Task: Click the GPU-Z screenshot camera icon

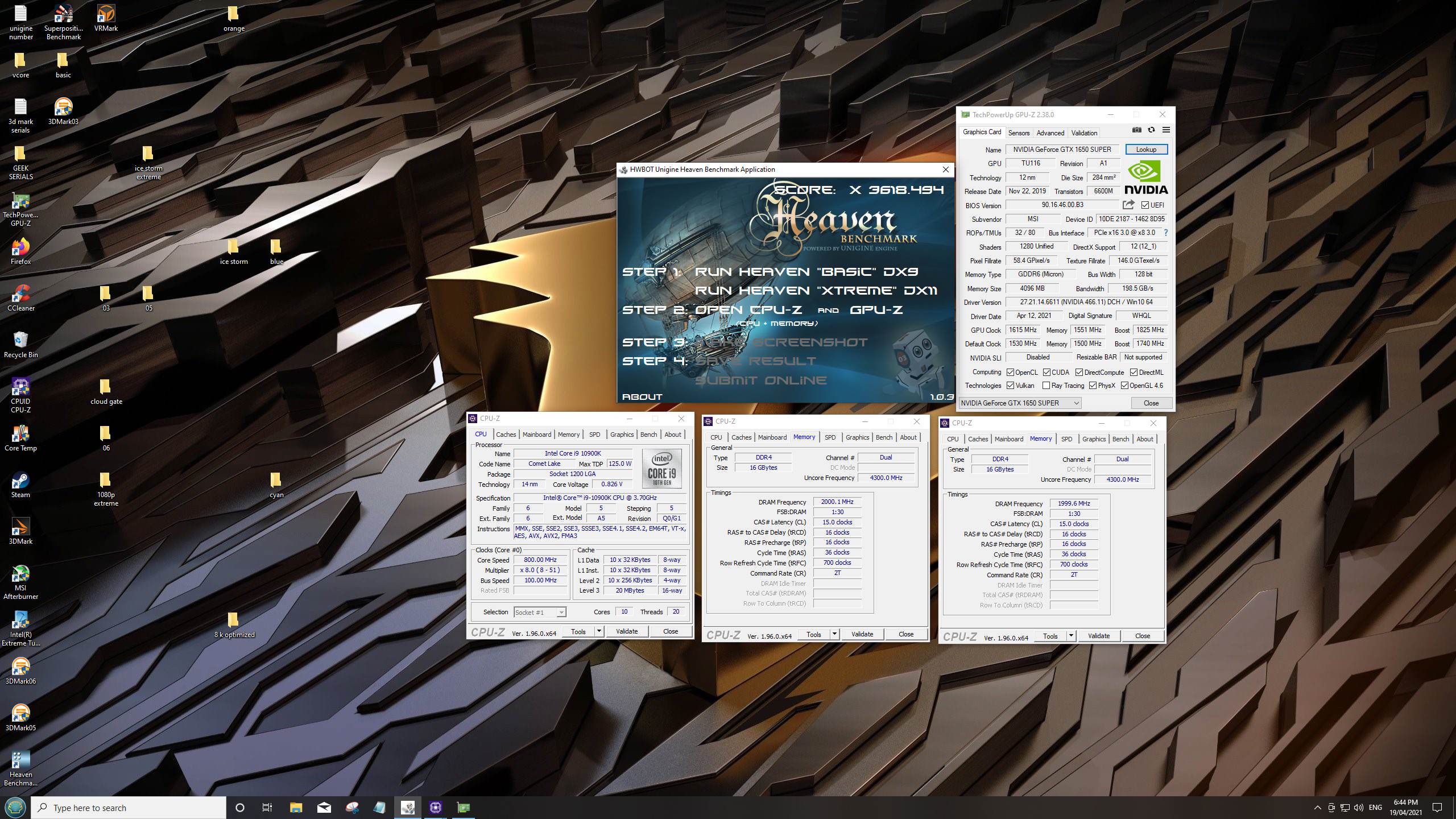Action: 1136,130
